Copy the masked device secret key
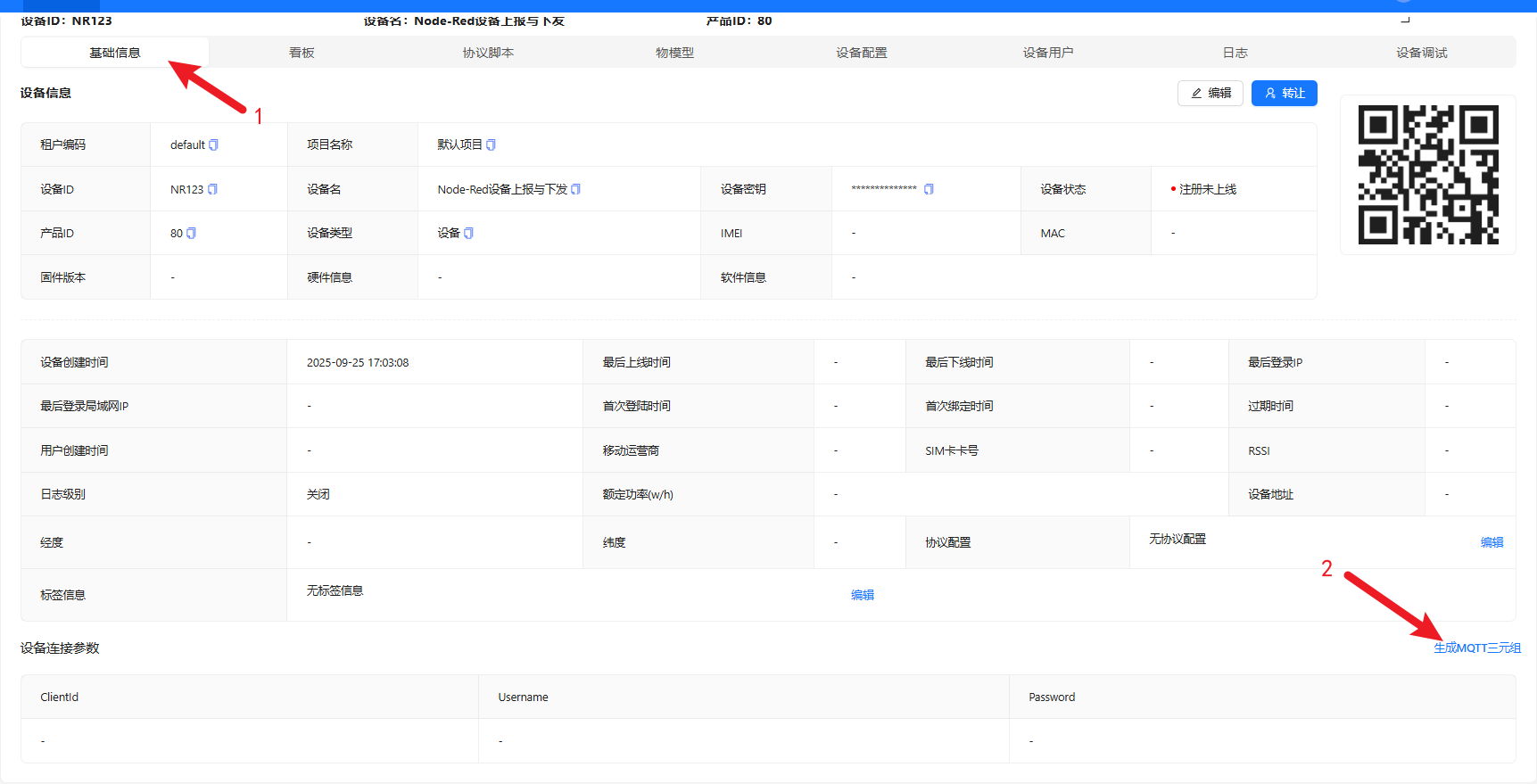Screen dimensions: 1537x784 [929, 189]
